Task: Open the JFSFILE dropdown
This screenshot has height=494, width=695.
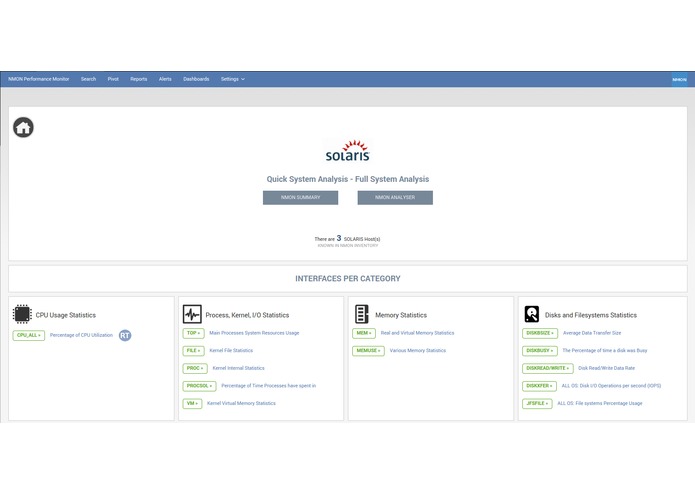Action: click(x=537, y=404)
